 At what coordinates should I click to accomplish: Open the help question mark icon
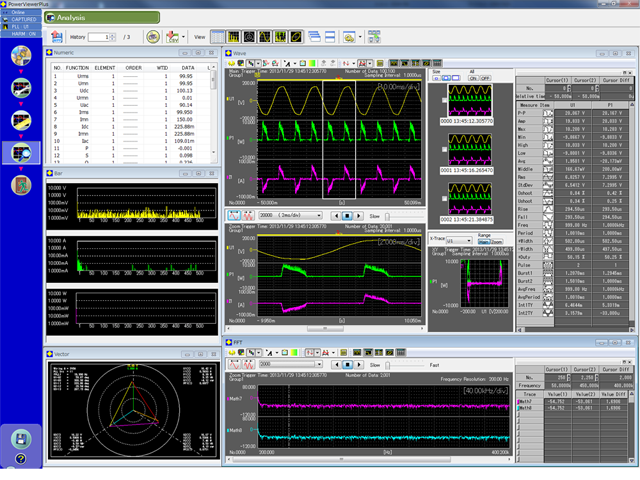(20, 459)
